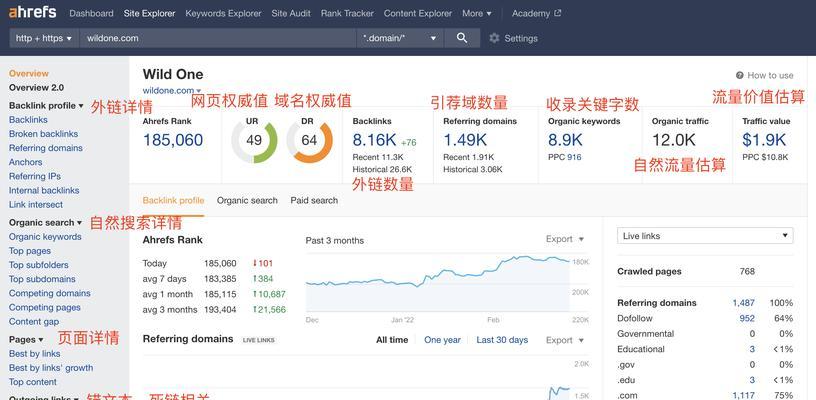Open the Live links dropdown
This screenshot has height=400, width=816.
pos(705,236)
